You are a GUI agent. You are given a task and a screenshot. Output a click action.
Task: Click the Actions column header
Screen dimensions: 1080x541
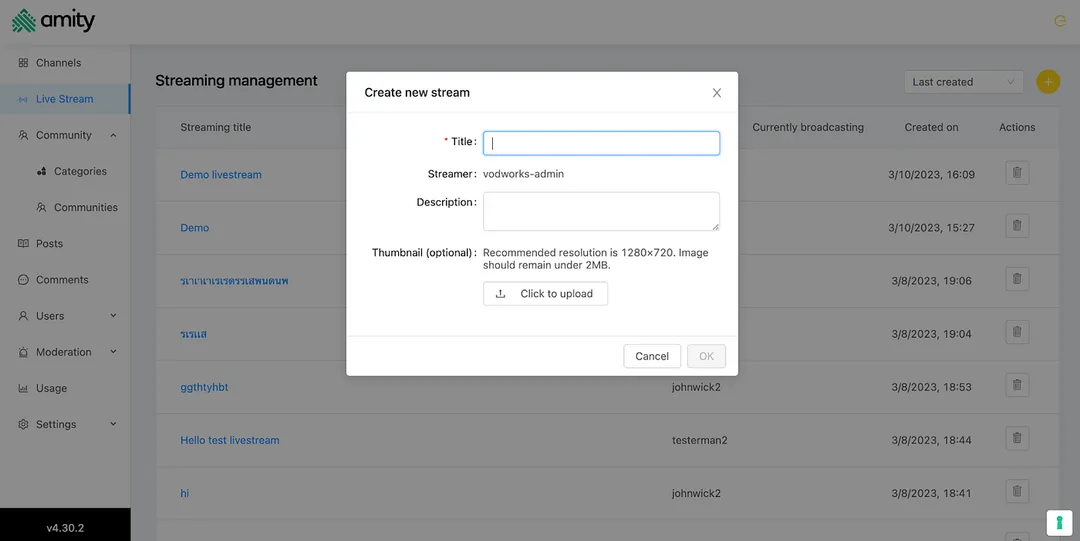(x=1017, y=127)
